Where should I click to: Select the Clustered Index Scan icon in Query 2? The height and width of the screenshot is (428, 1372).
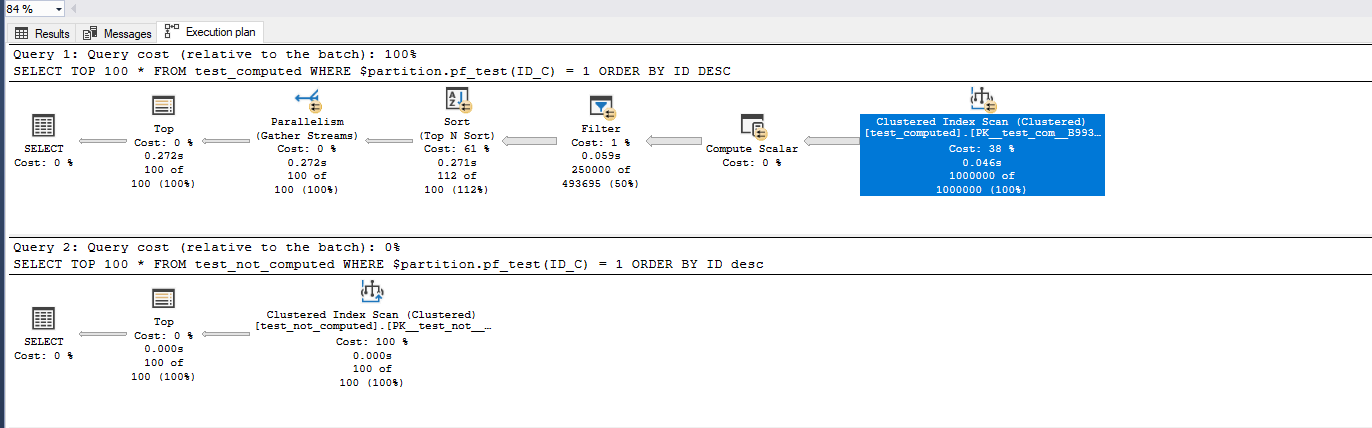click(371, 292)
